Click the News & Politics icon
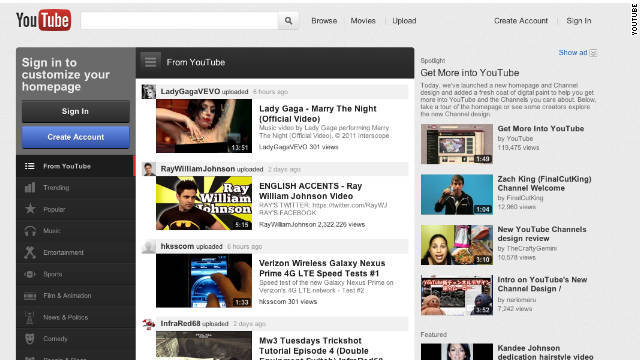 point(29,318)
